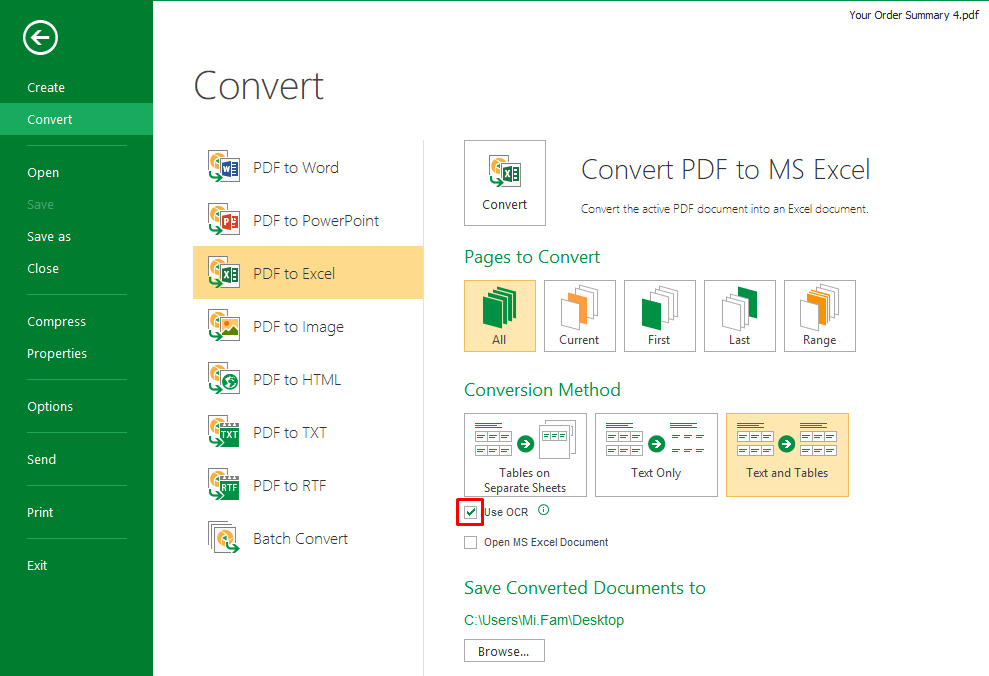Click the Batch Convert label

[300, 539]
